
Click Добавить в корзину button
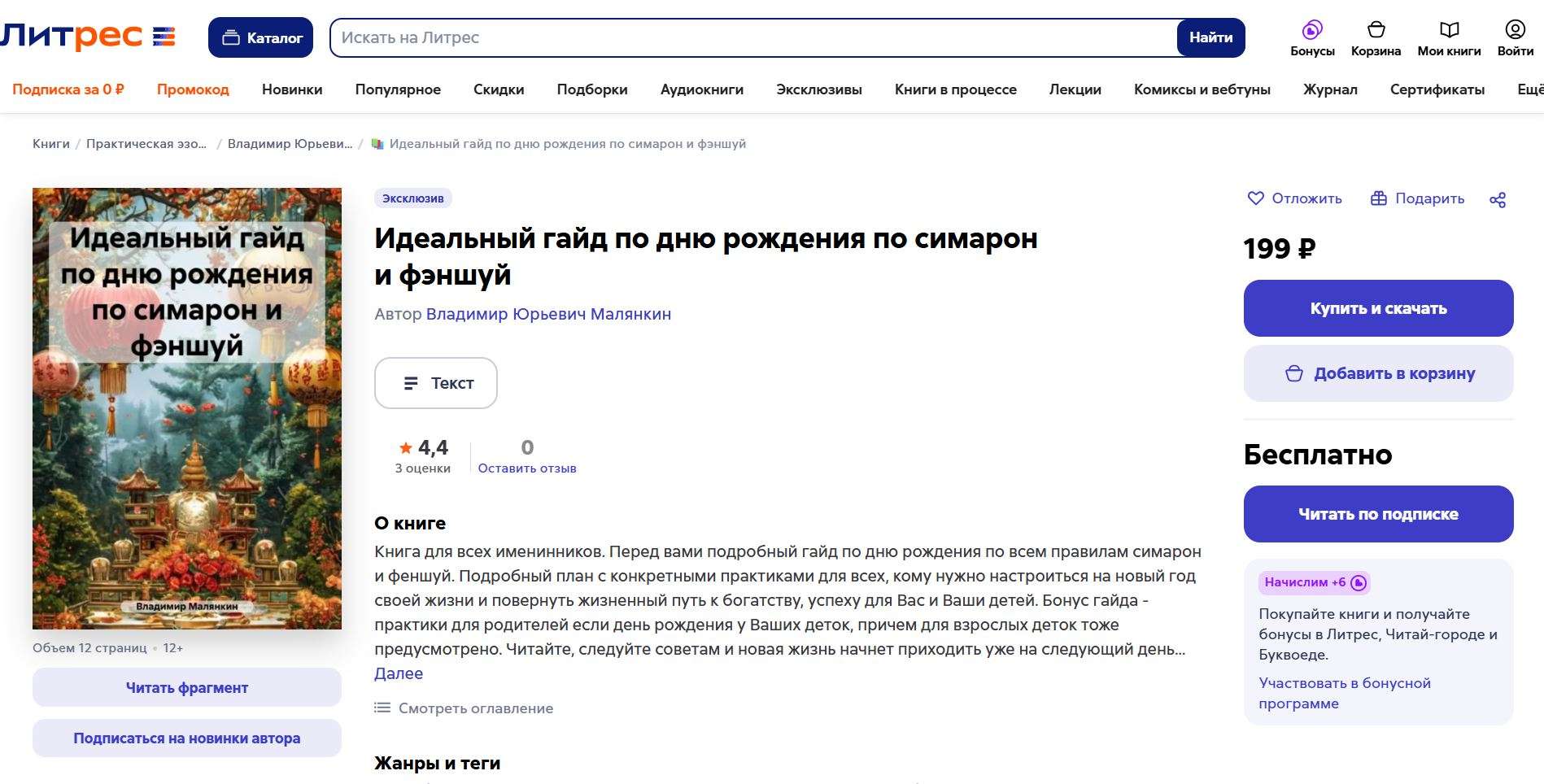(1378, 373)
